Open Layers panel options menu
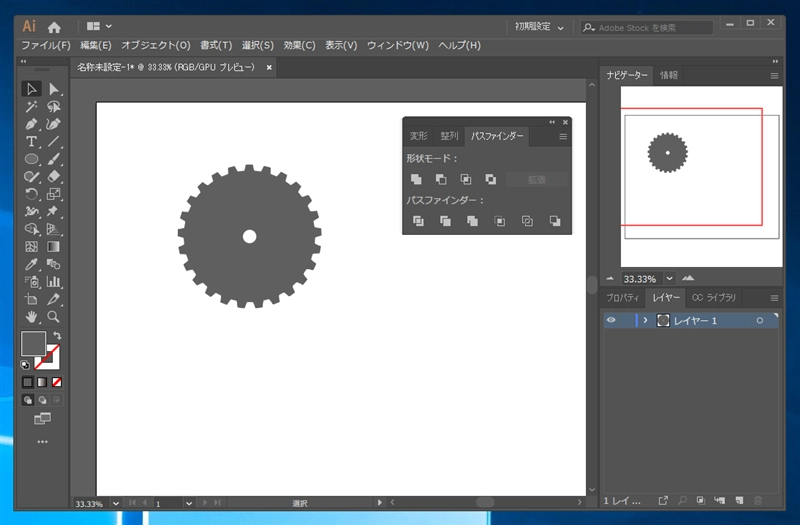Image resolution: width=800 pixels, height=525 pixels. coord(774,298)
